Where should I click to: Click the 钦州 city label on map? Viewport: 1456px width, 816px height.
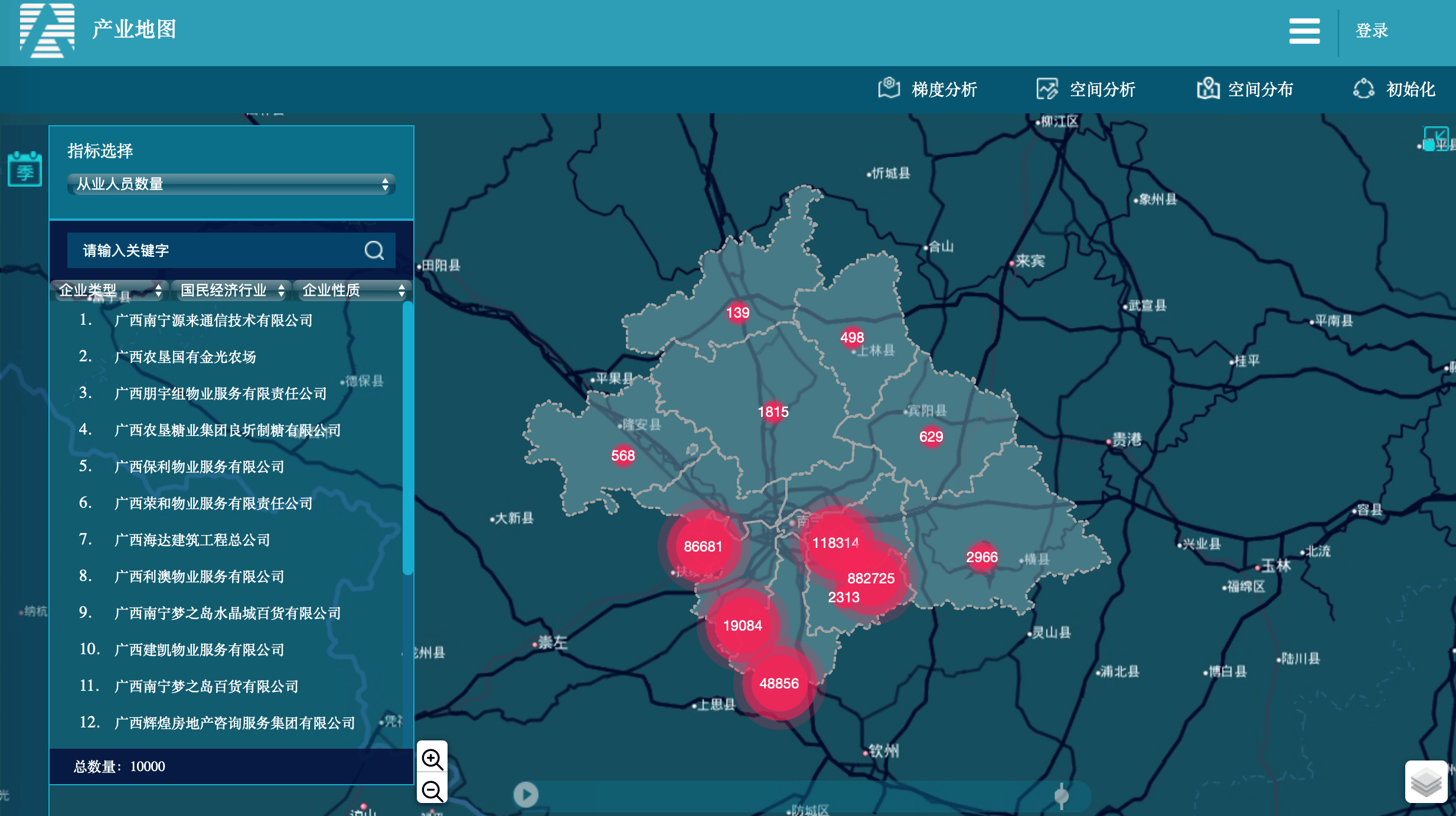[x=883, y=750]
